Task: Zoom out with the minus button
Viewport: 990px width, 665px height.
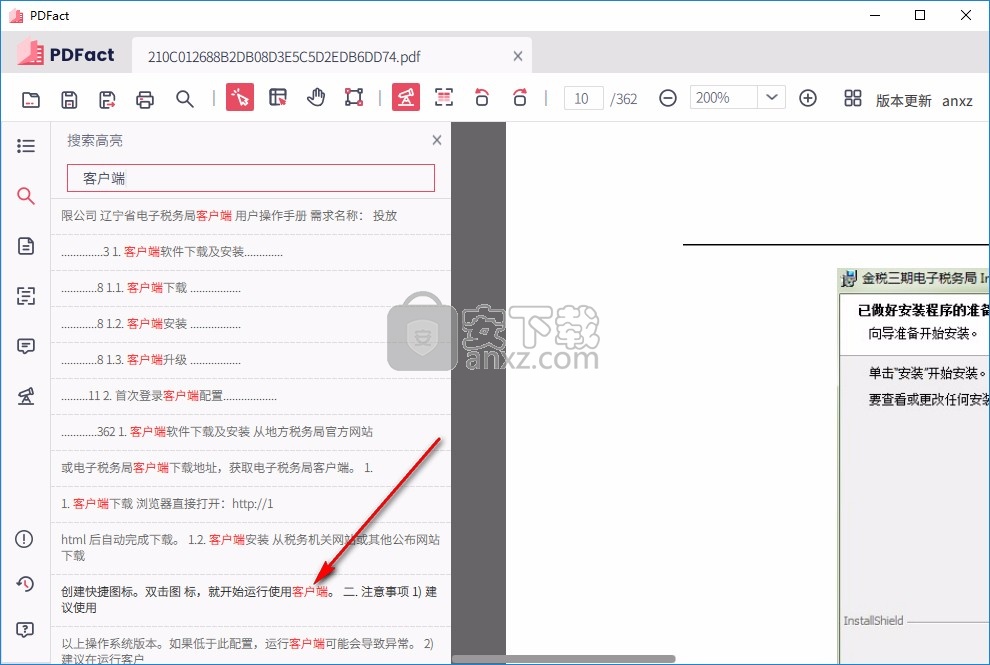Action: [667, 99]
